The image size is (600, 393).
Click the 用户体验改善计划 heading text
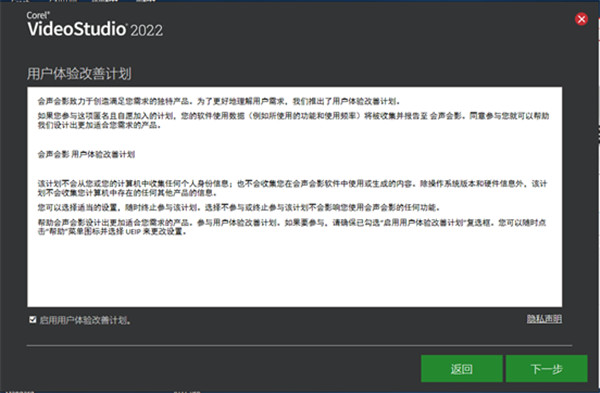(x=79, y=73)
